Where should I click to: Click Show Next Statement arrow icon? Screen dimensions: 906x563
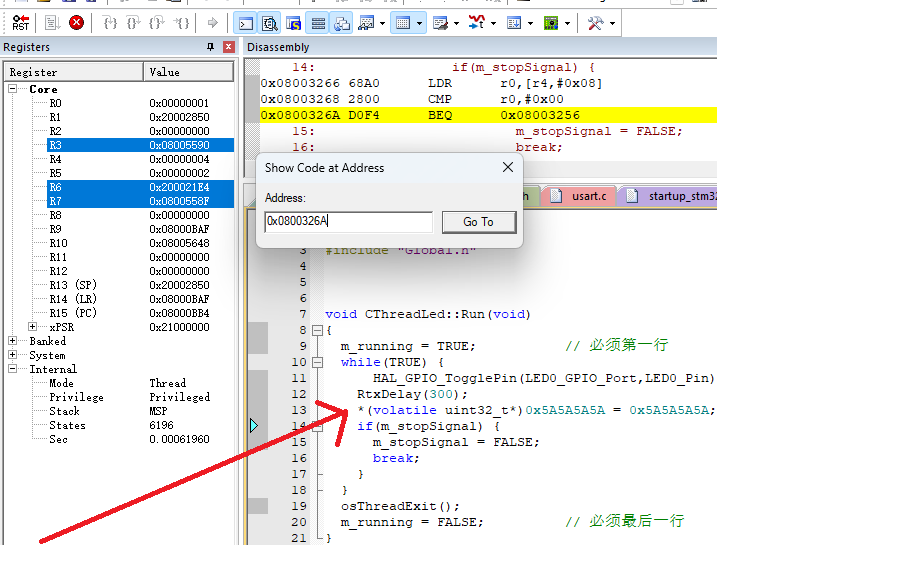[x=213, y=23]
